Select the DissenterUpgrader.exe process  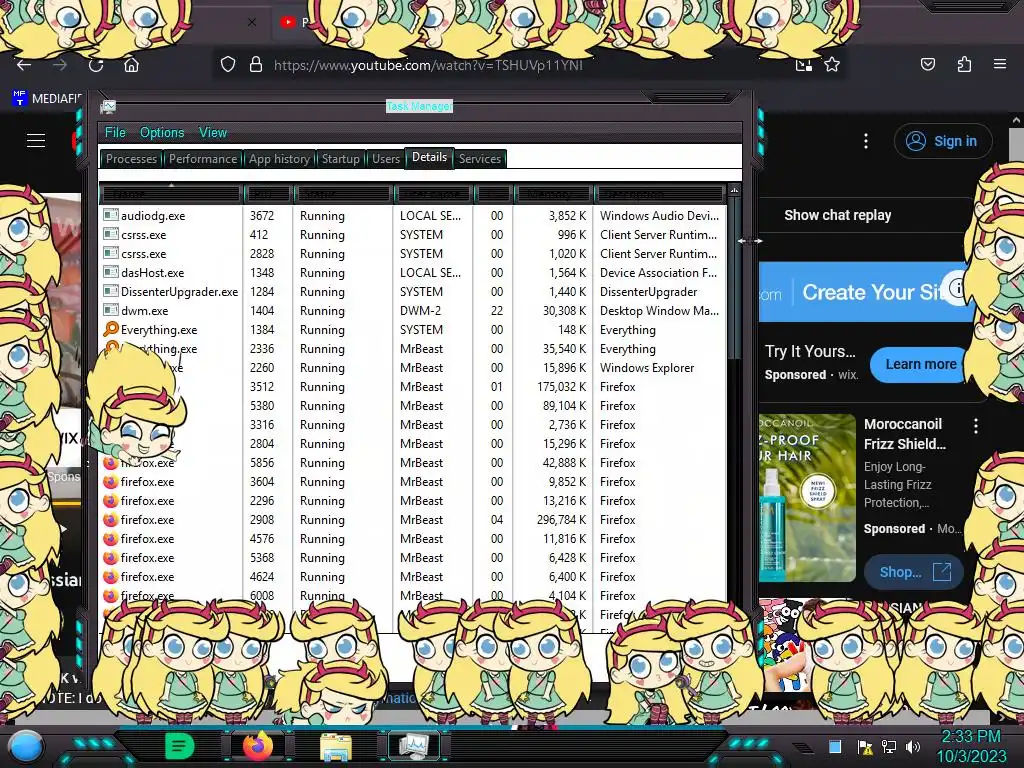click(x=413, y=291)
